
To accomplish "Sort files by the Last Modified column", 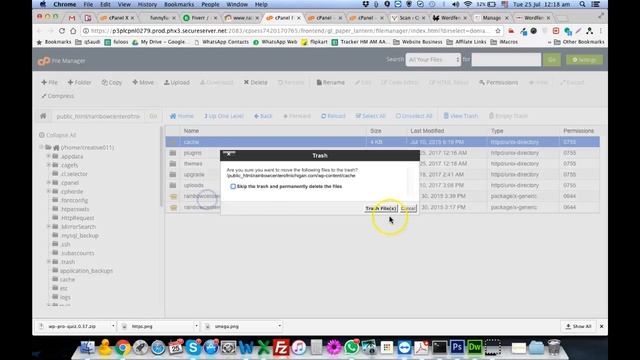I will (427, 131).
